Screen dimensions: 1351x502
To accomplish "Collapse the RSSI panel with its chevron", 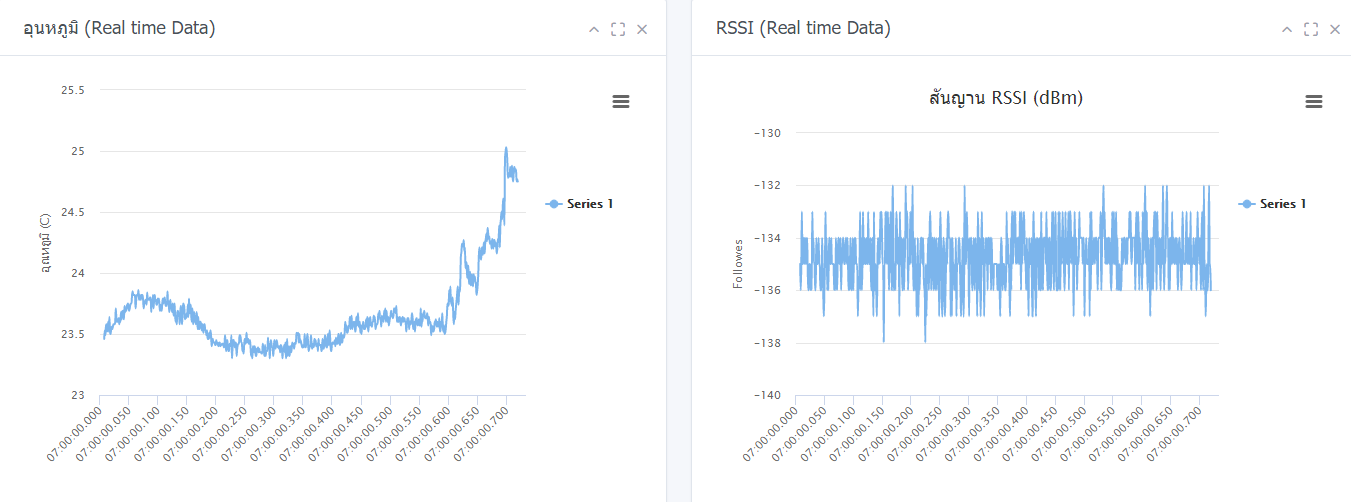I will coord(1287,30).
